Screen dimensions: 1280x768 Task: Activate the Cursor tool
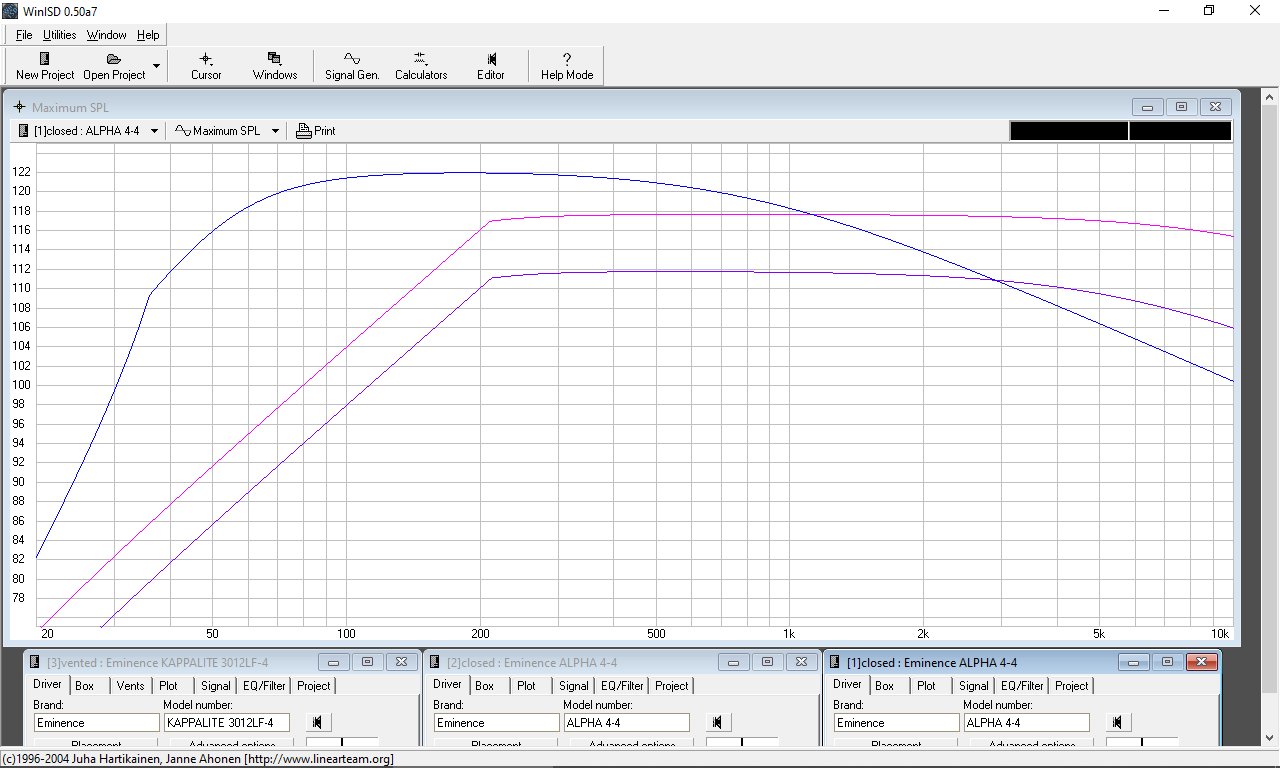(206, 66)
